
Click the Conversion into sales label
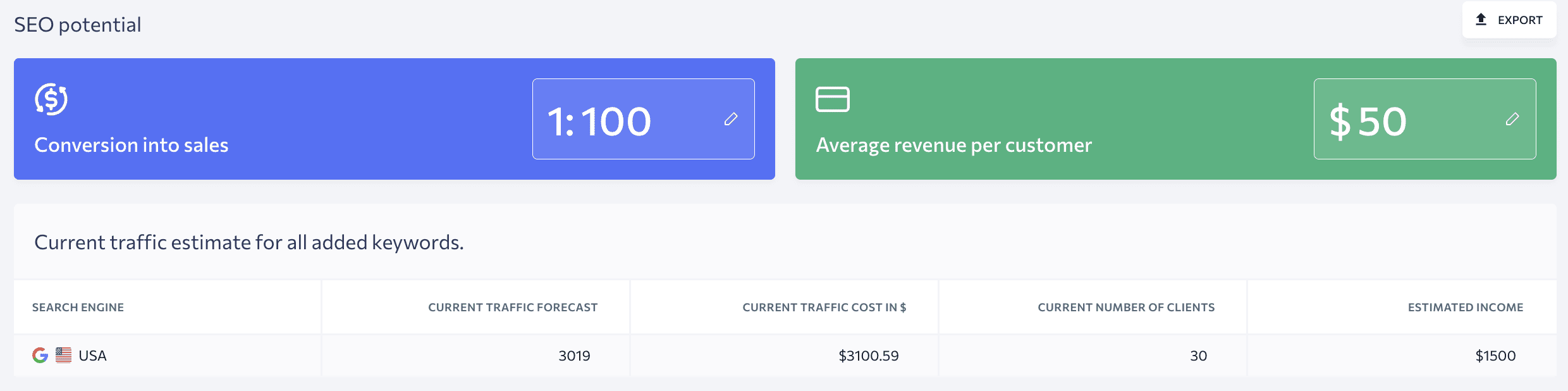coord(132,145)
